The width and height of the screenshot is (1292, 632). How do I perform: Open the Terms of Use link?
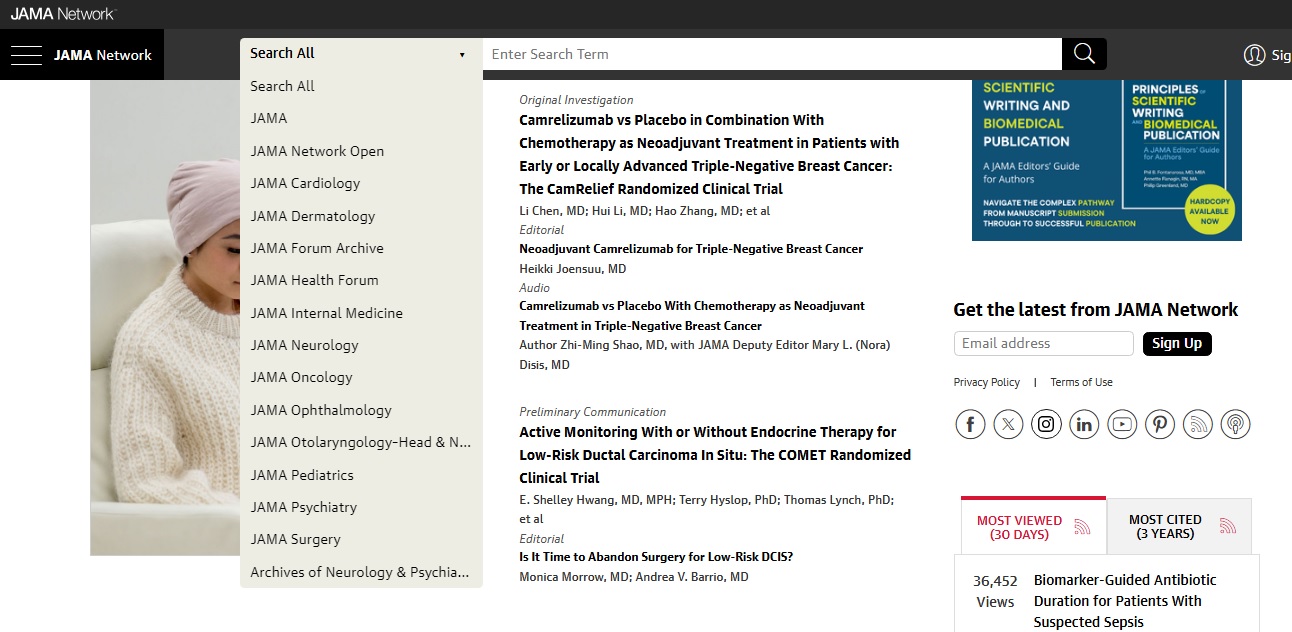click(x=1081, y=382)
